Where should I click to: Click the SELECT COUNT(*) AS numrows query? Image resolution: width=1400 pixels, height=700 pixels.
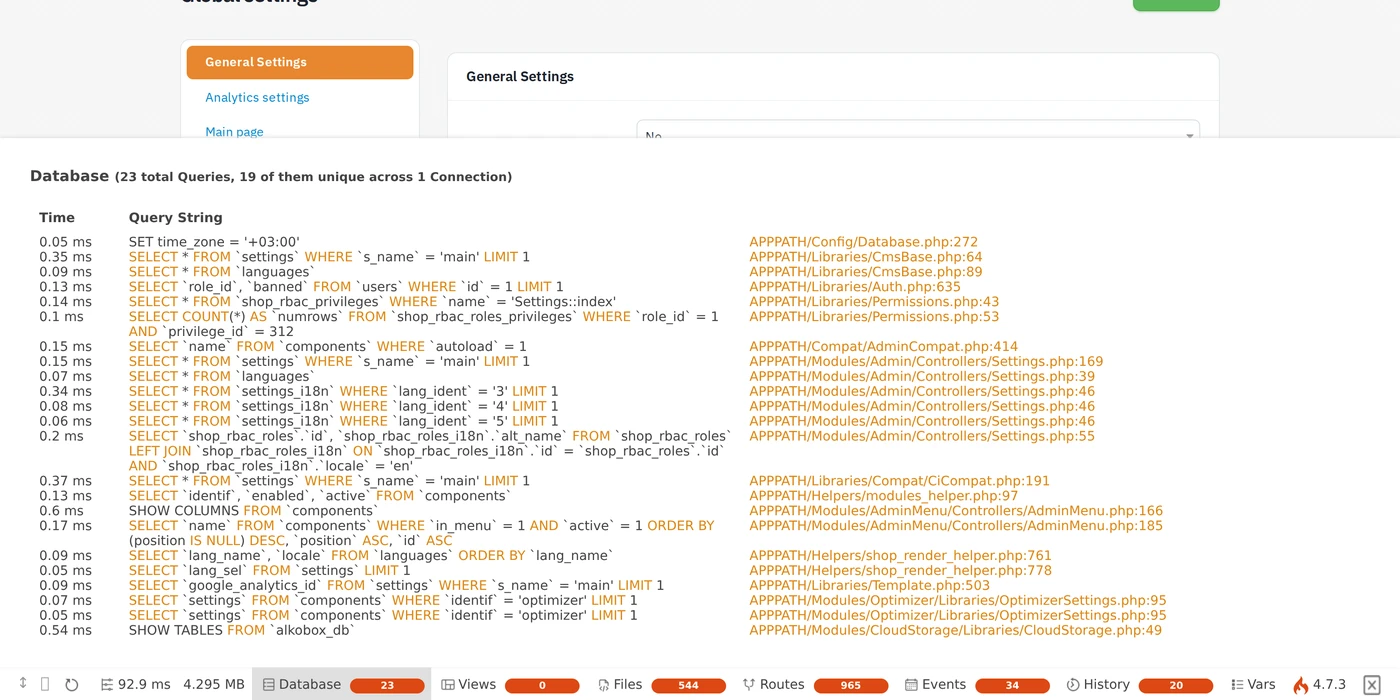pos(424,324)
